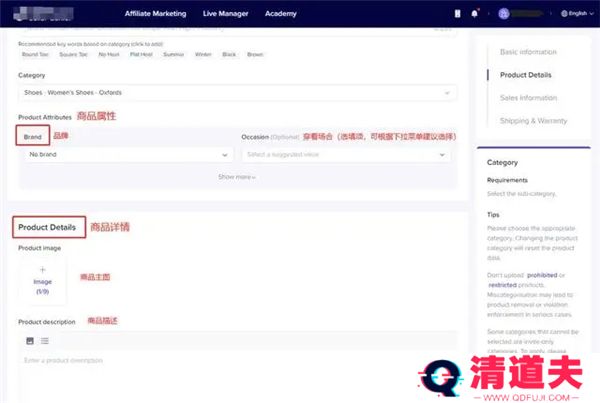Add the Round Toe keyword tag
Screen dimensions: 600x403
tap(36, 53)
